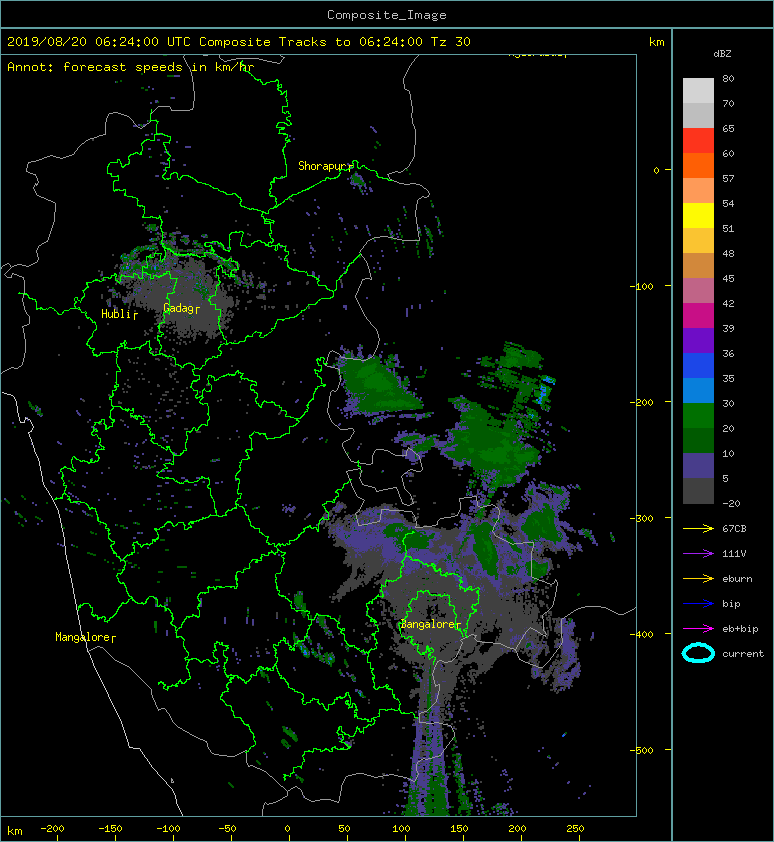Image resolution: width=774 pixels, height=842 pixels.
Task: Click the 150 tick on horizontal axis
Action: pyautogui.click(x=459, y=829)
